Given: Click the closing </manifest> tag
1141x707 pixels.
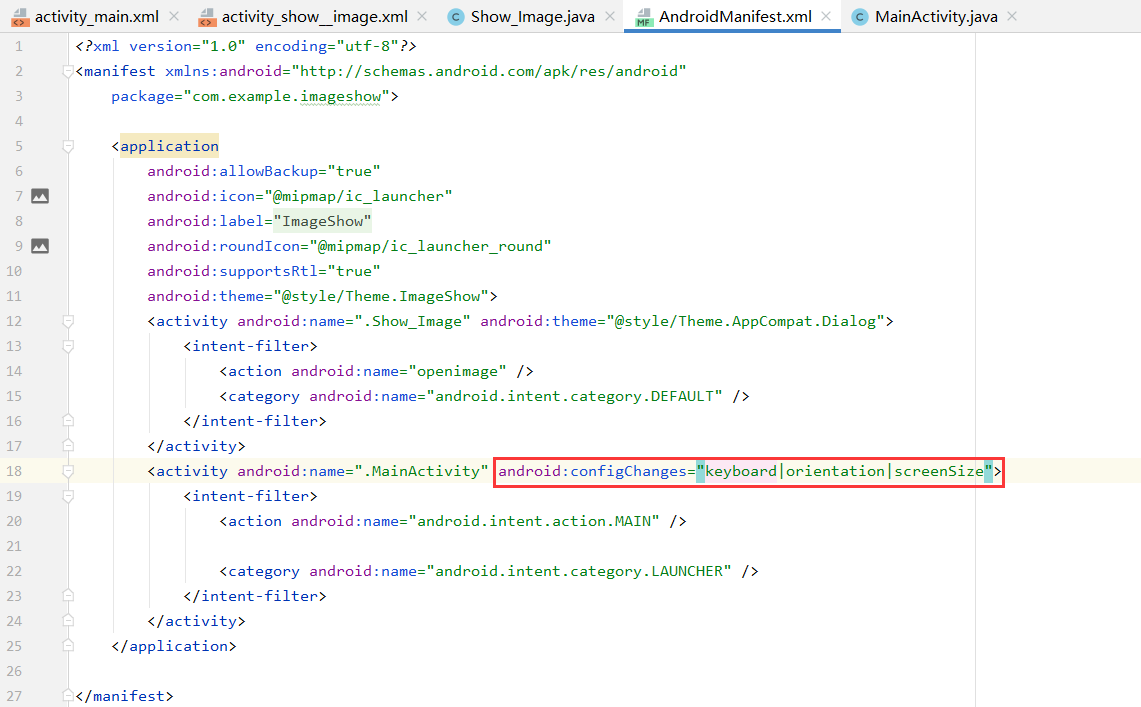Looking at the screenshot, I should point(124,696).
